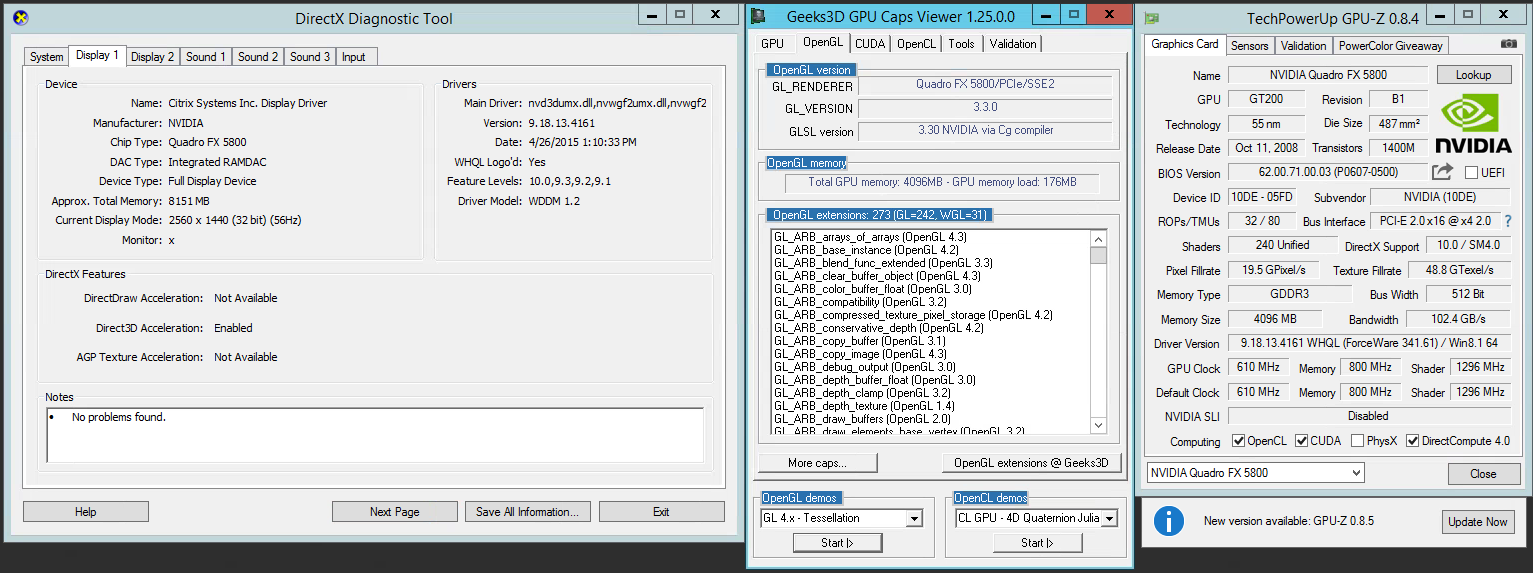Open the GPU tab in GPU Caps Viewer
1533x573 pixels.
772,44
